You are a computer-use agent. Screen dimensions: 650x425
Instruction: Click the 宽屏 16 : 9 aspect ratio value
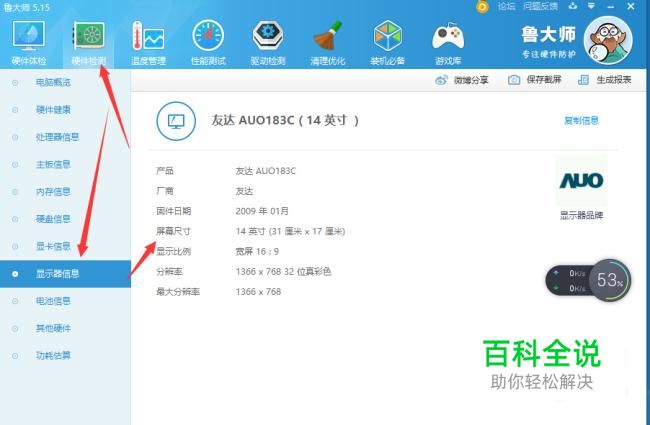pos(257,251)
